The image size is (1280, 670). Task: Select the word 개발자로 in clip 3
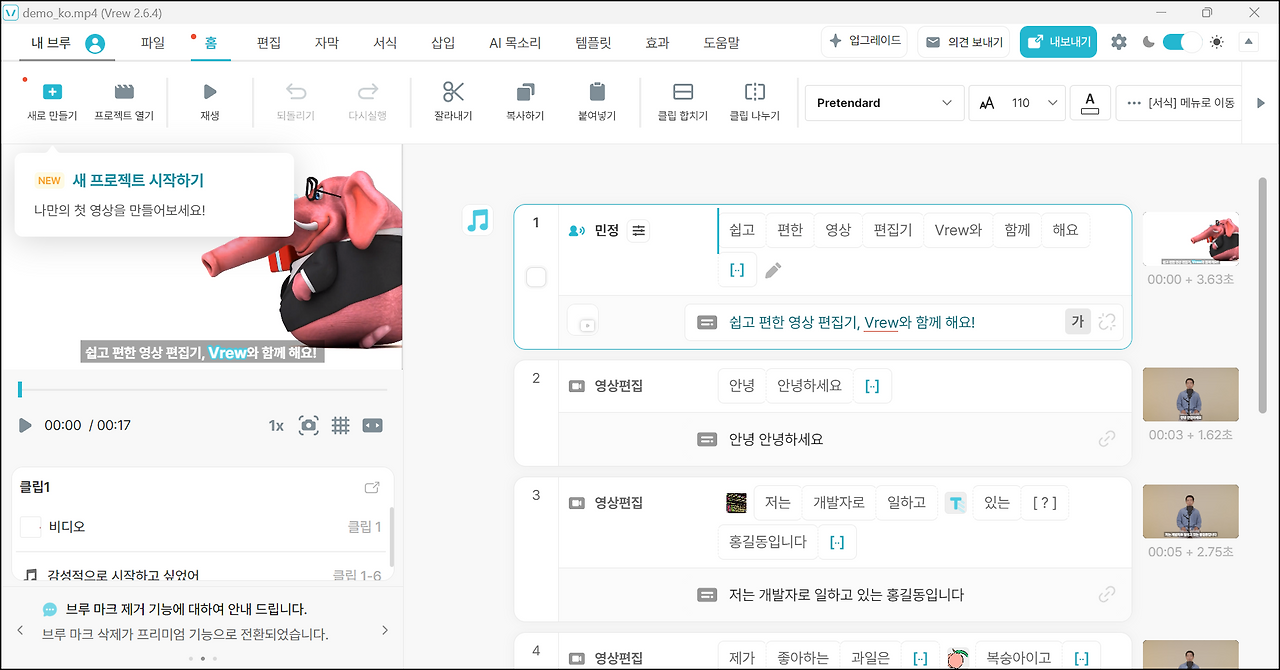(x=839, y=503)
